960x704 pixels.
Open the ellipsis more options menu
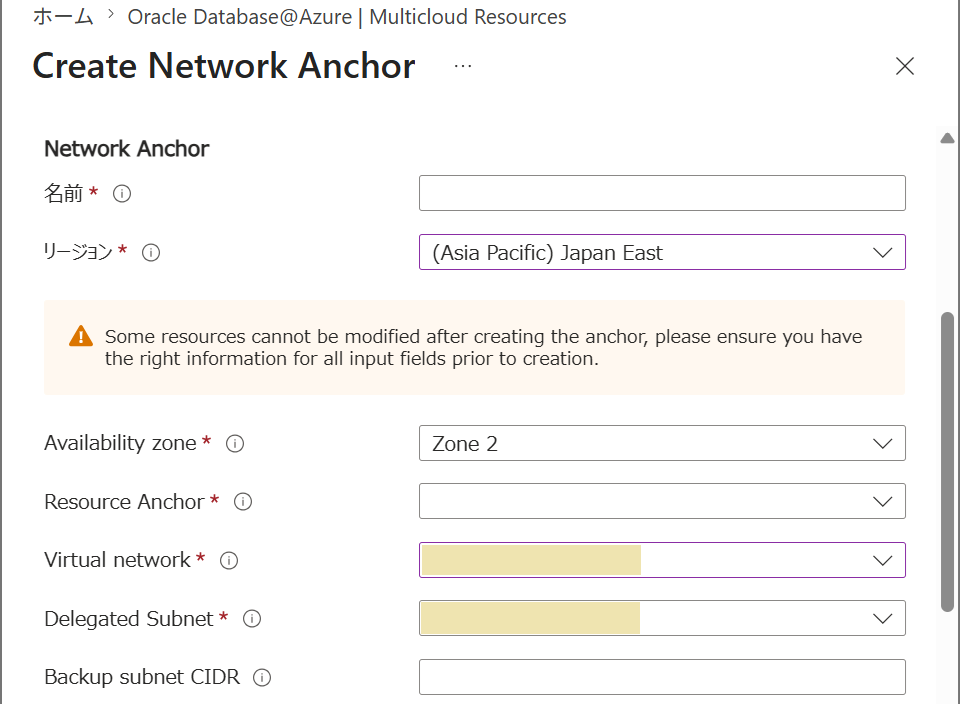[463, 66]
